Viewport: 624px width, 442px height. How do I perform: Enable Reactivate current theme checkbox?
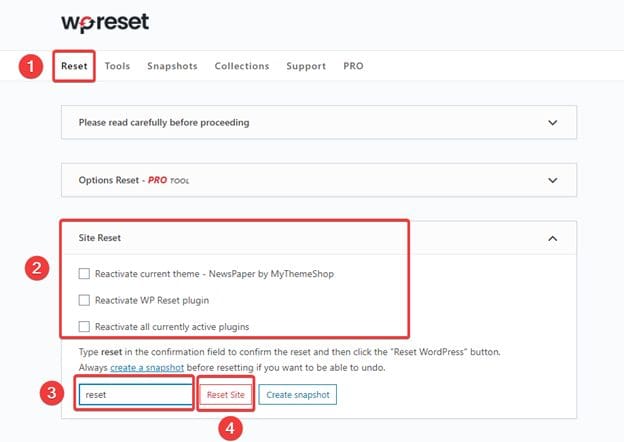[85, 274]
